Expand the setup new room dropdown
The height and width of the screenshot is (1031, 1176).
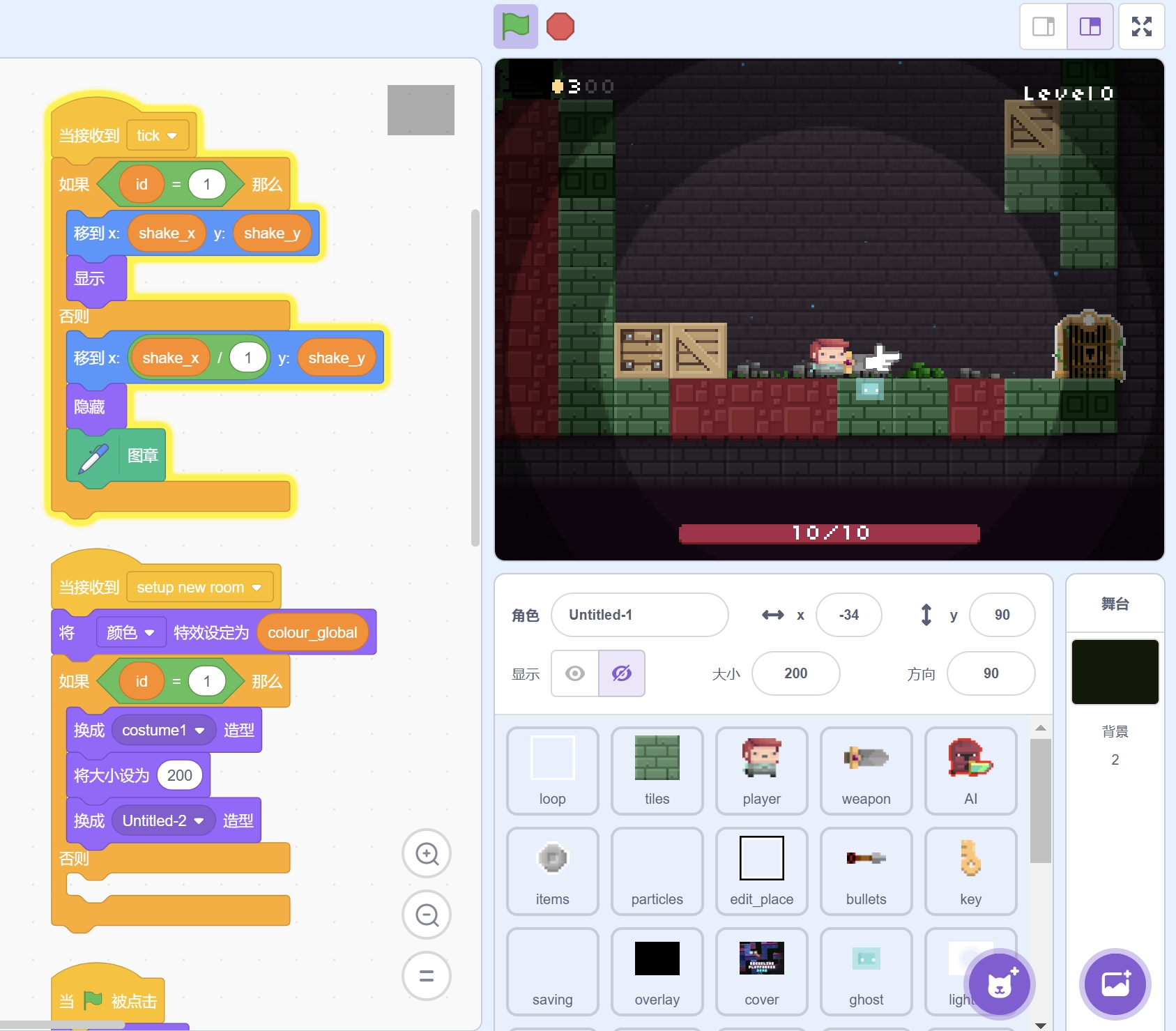[x=257, y=588]
